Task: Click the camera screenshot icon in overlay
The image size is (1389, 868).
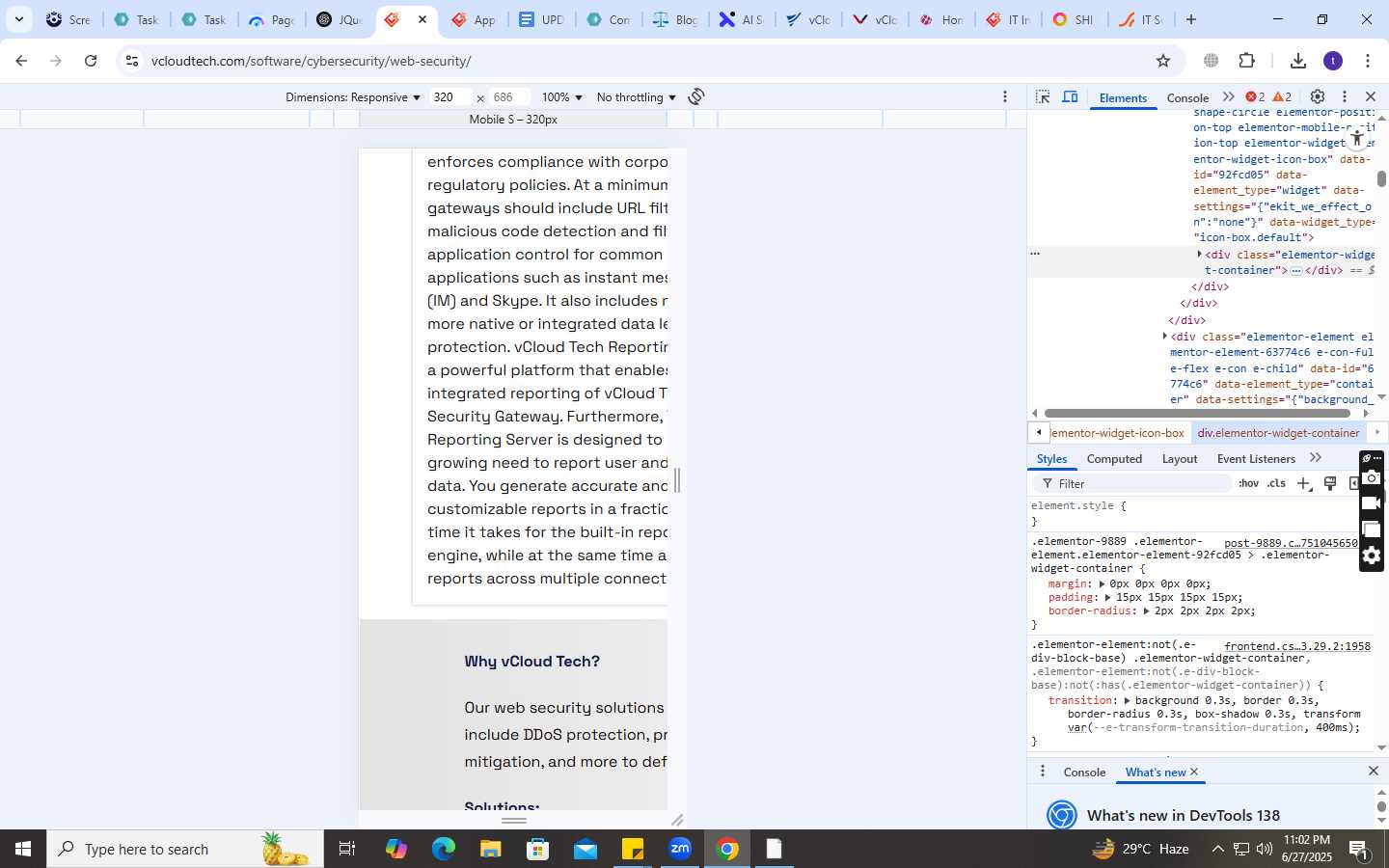Action: point(1372,478)
